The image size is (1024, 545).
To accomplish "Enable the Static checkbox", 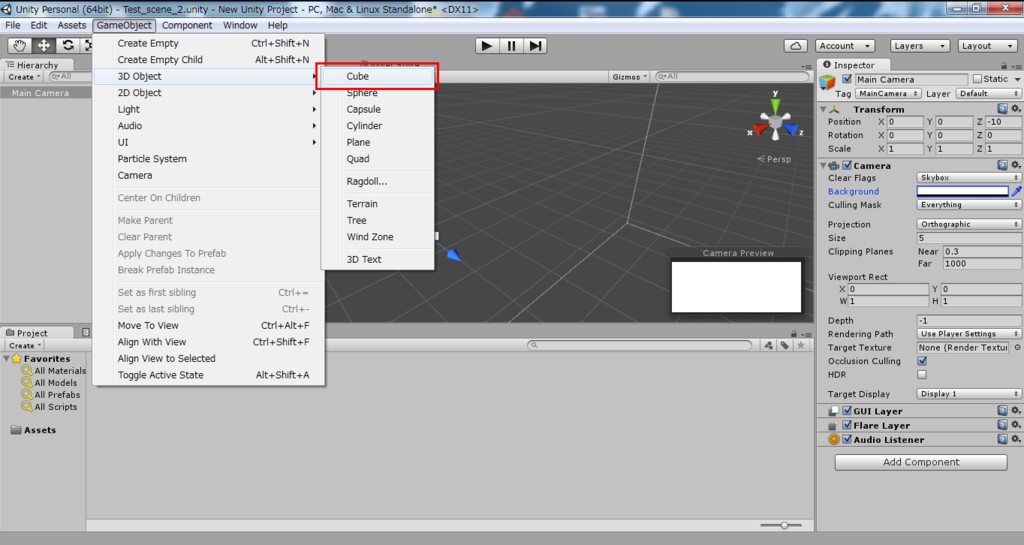I will pyautogui.click(x=978, y=79).
